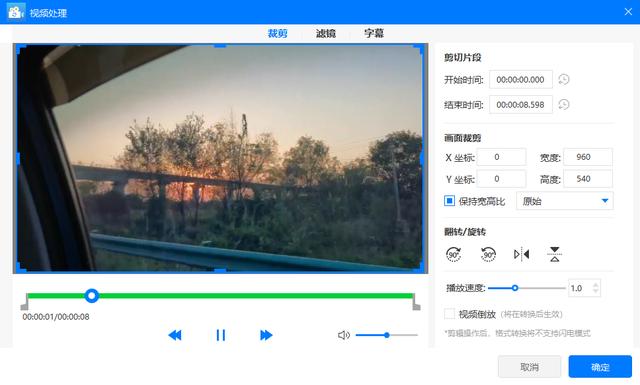Click the timeline playhead circle
Image resolution: width=640 pixels, height=385 pixels.
pyautogui.click(x=92, y=296)
